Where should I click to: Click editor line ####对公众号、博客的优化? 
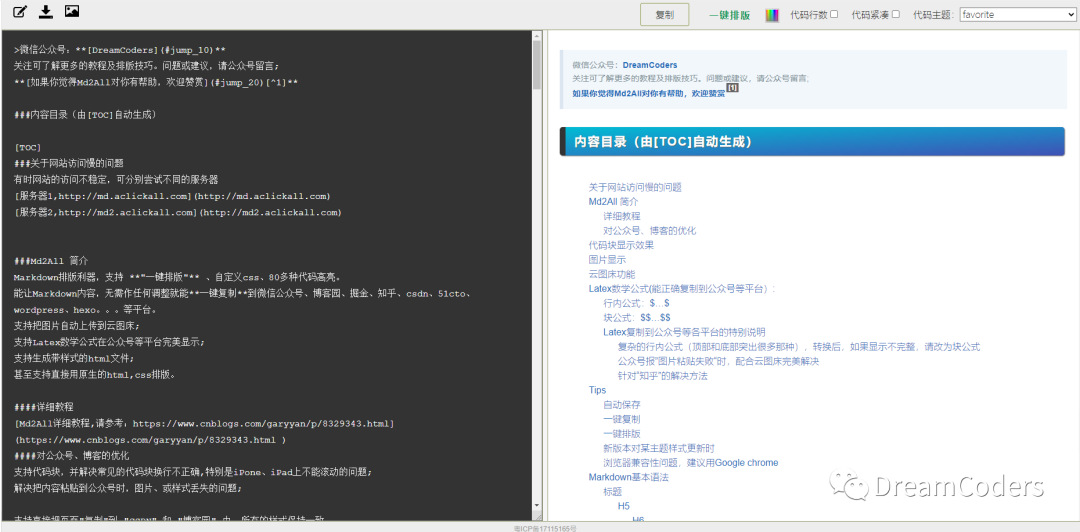coord(72,456)
